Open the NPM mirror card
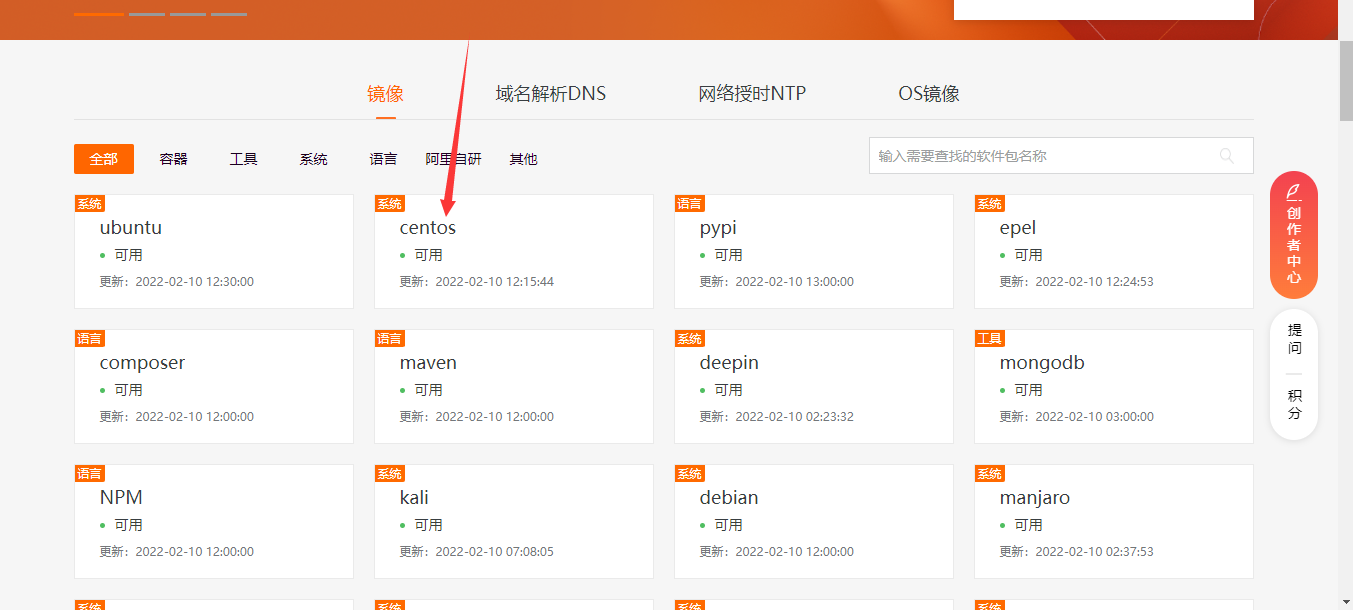1353x610 pixels. click(214, 521)
